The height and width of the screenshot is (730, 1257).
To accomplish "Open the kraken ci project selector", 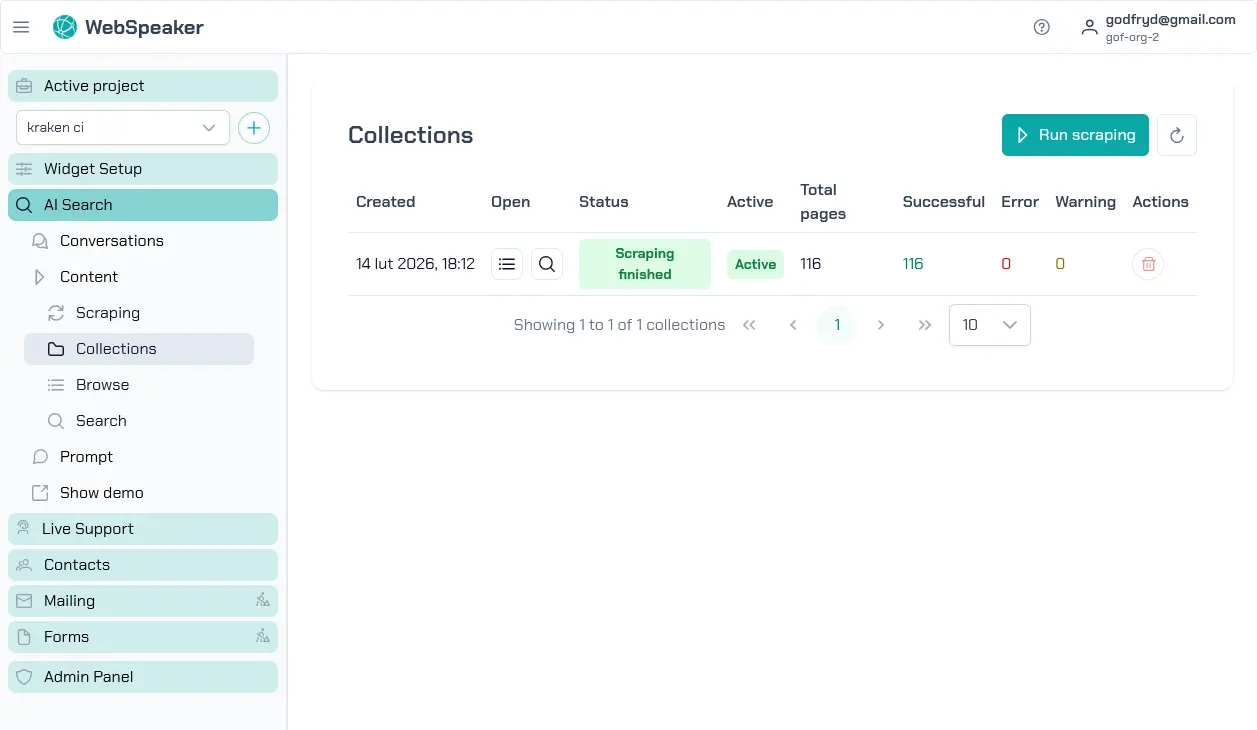I will [122, 127].
